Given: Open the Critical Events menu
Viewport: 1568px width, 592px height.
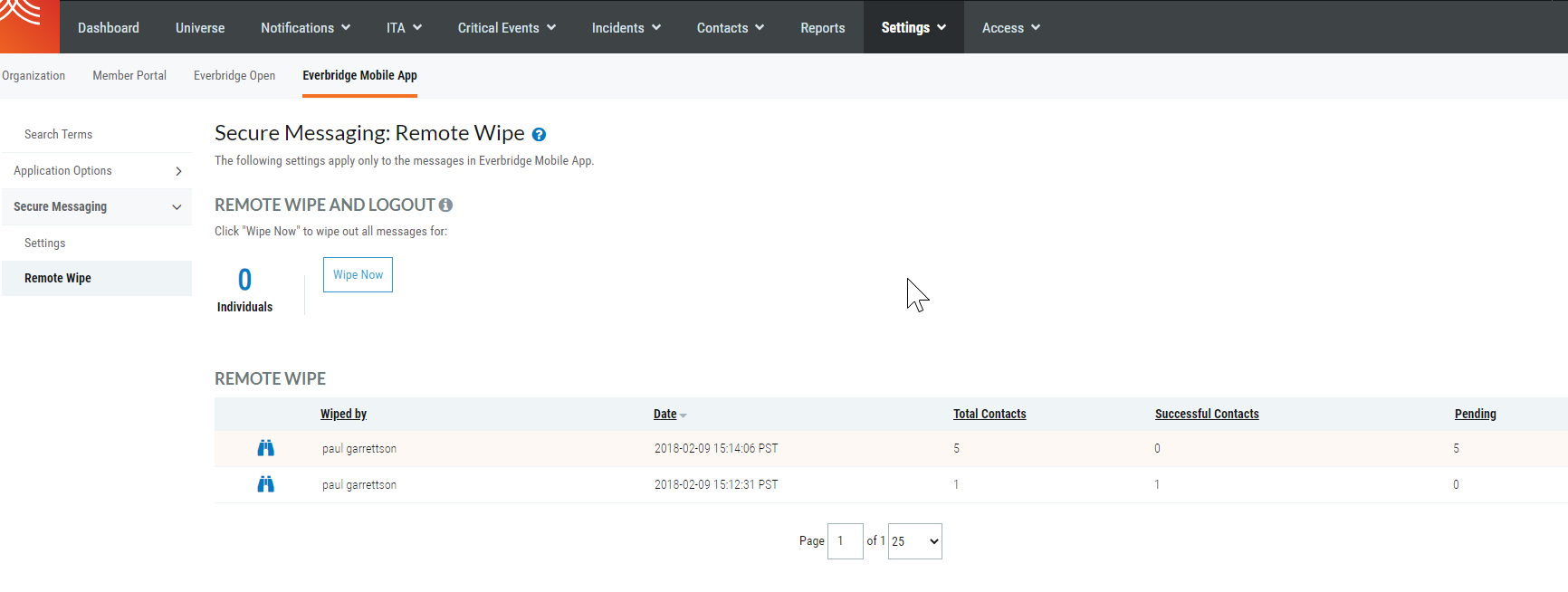Looking at the screenshot, I should coord(506,28).
